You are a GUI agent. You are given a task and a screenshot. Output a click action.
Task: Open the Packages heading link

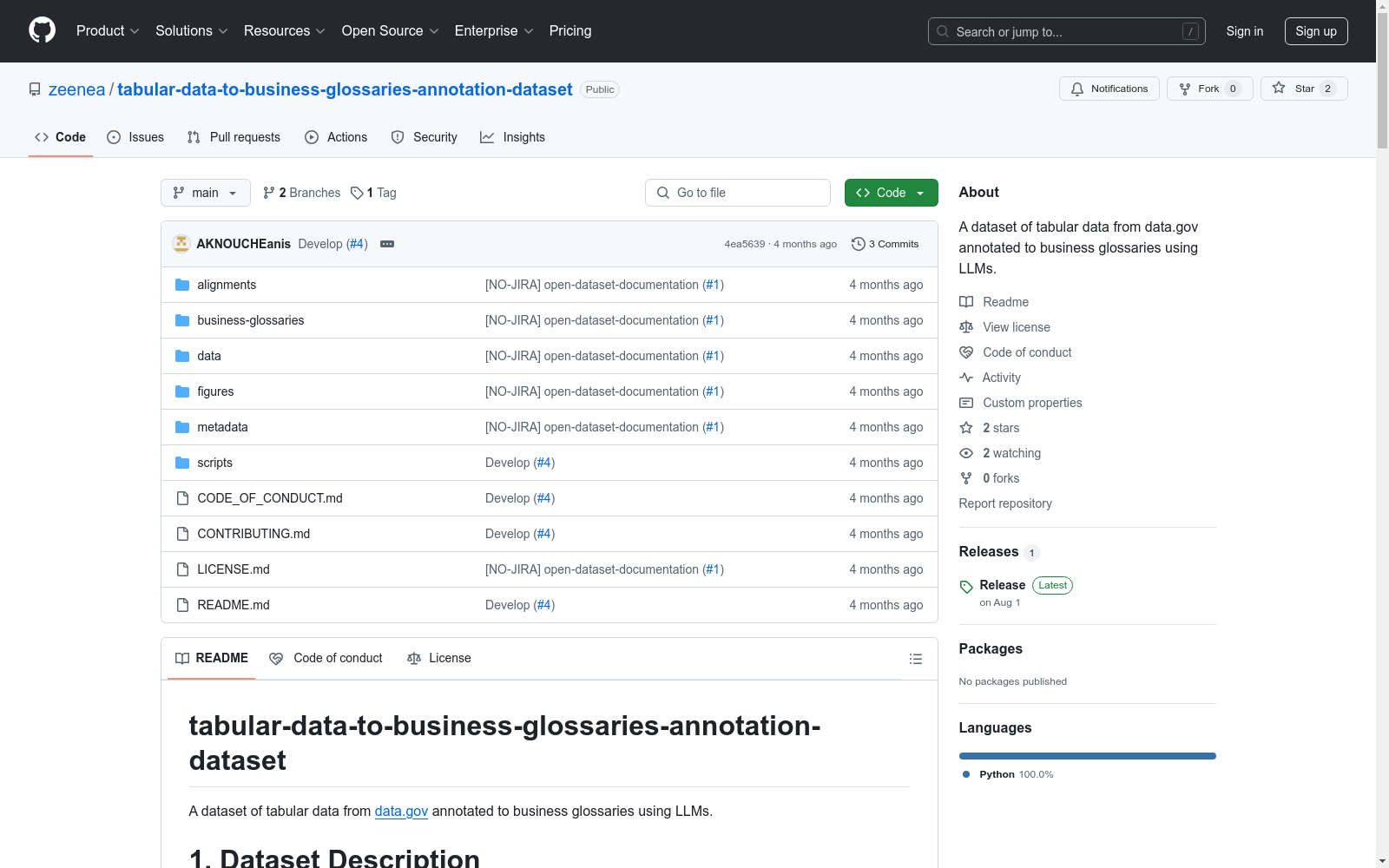tap(991, 648)
